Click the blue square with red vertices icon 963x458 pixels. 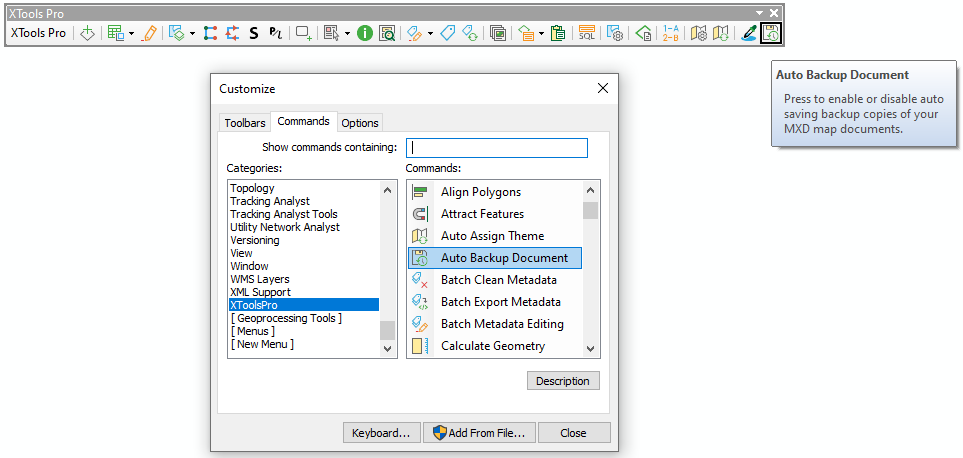210,33
